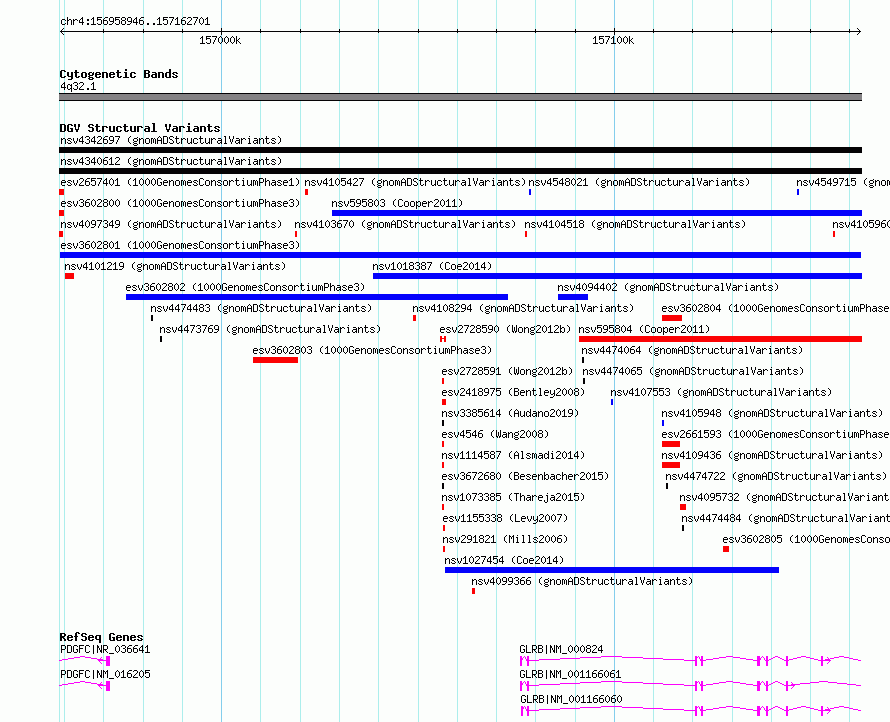890x722 pixels.
Task: Open the nsv4095732 variant label
Action: [x=784, y=497]
